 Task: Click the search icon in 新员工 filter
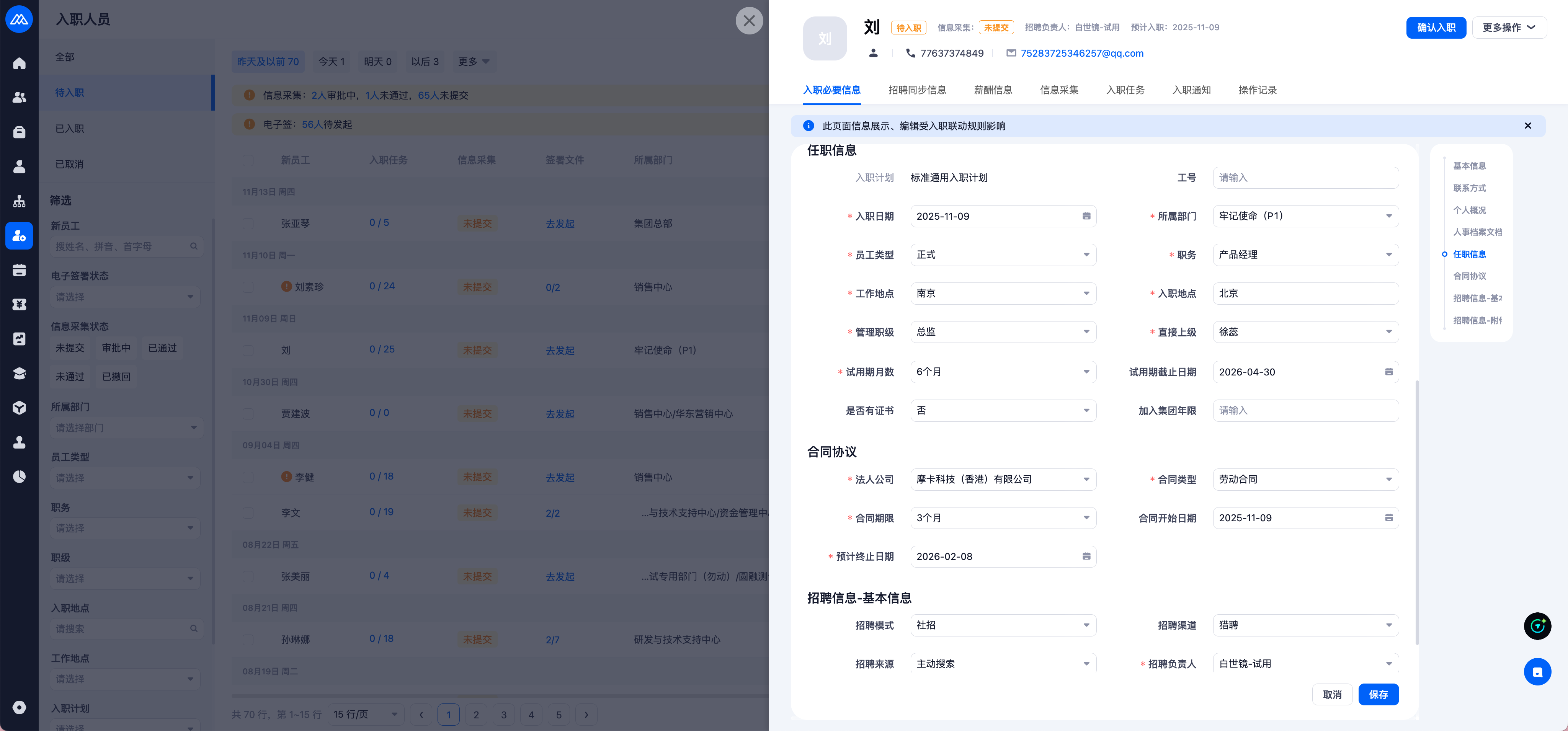(194, 246)
